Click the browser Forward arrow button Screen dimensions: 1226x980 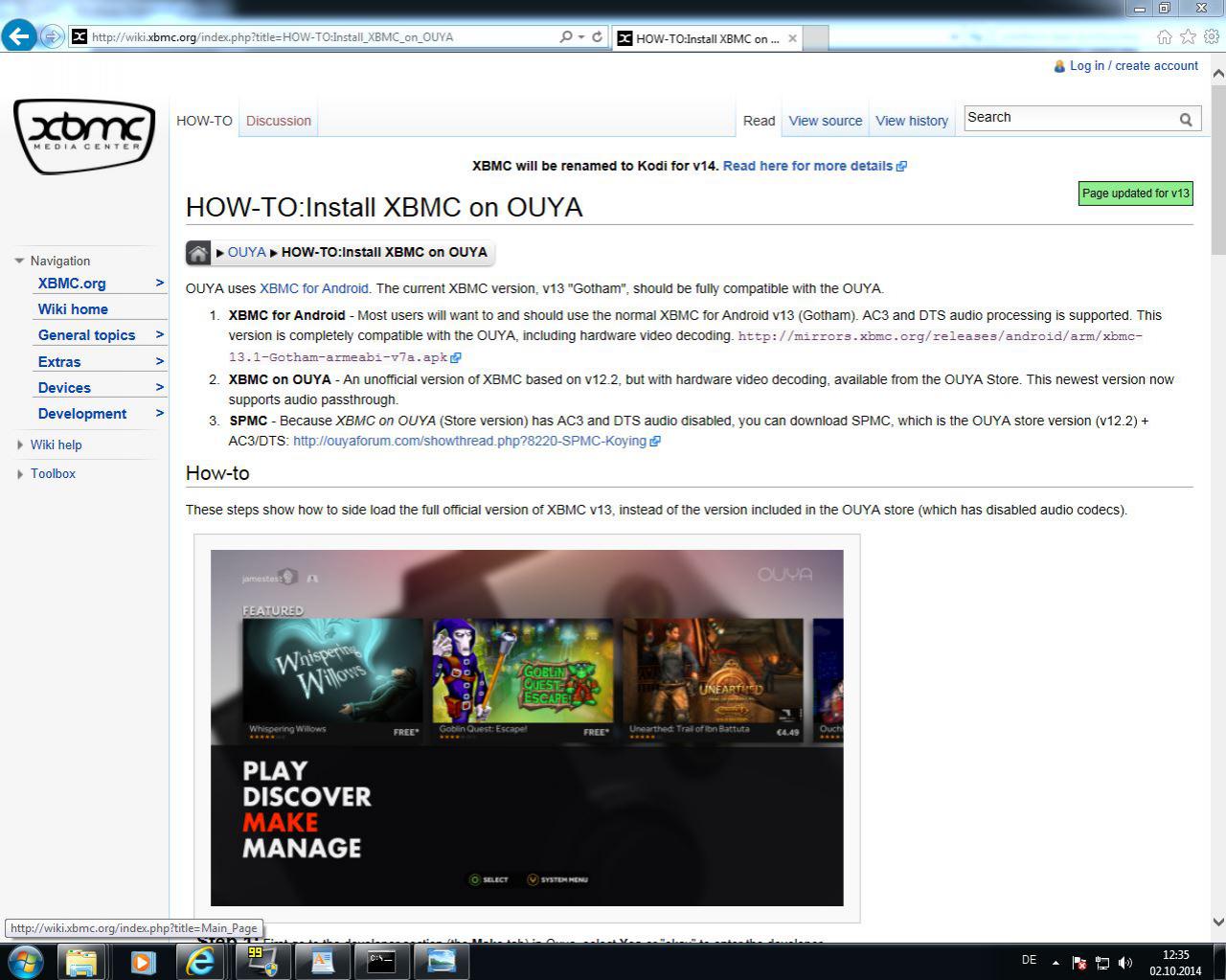pyautogui.click(x=52, y=36)
